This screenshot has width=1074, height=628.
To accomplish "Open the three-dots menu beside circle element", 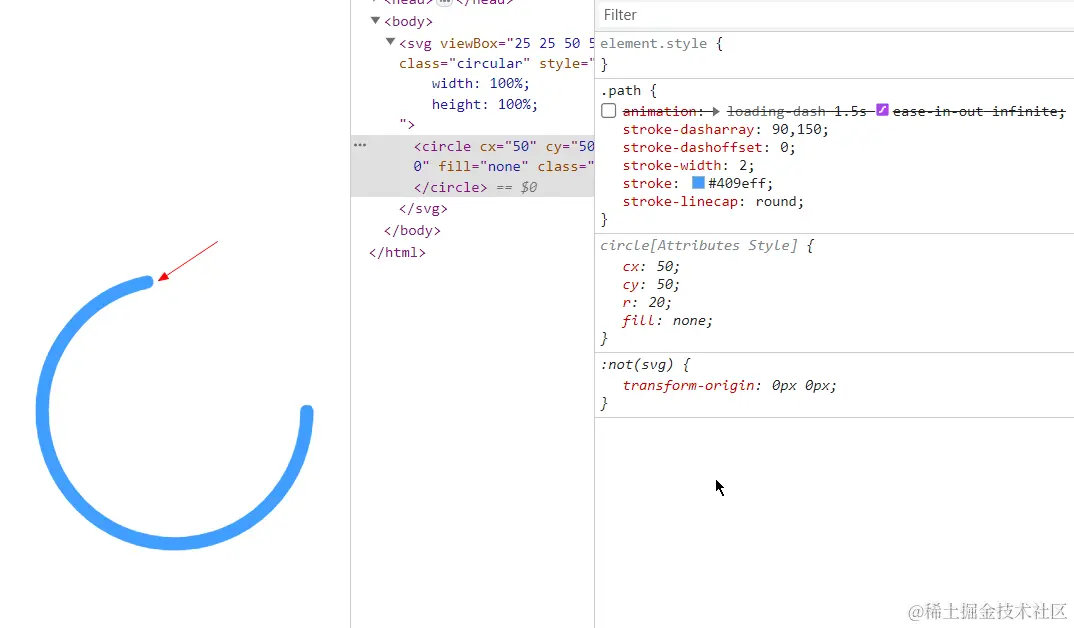I will pos(360,145).
